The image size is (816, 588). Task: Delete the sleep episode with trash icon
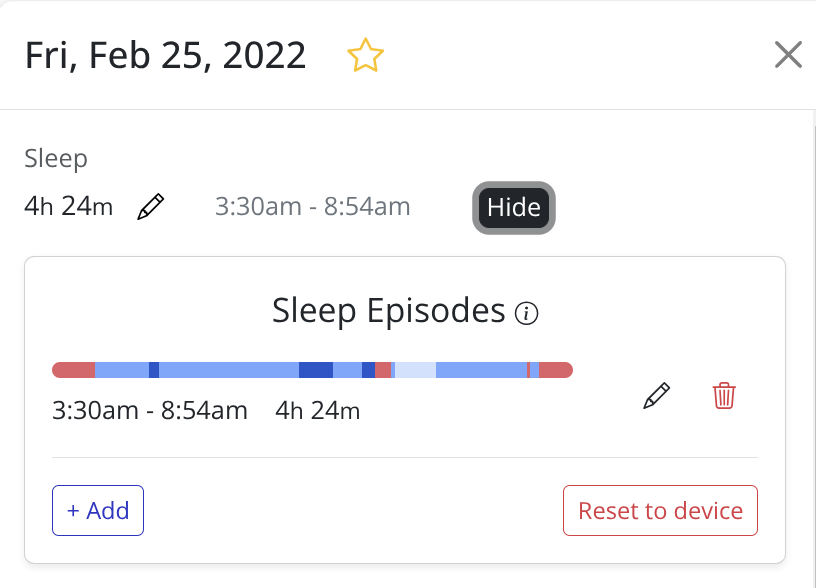(724, 396)
